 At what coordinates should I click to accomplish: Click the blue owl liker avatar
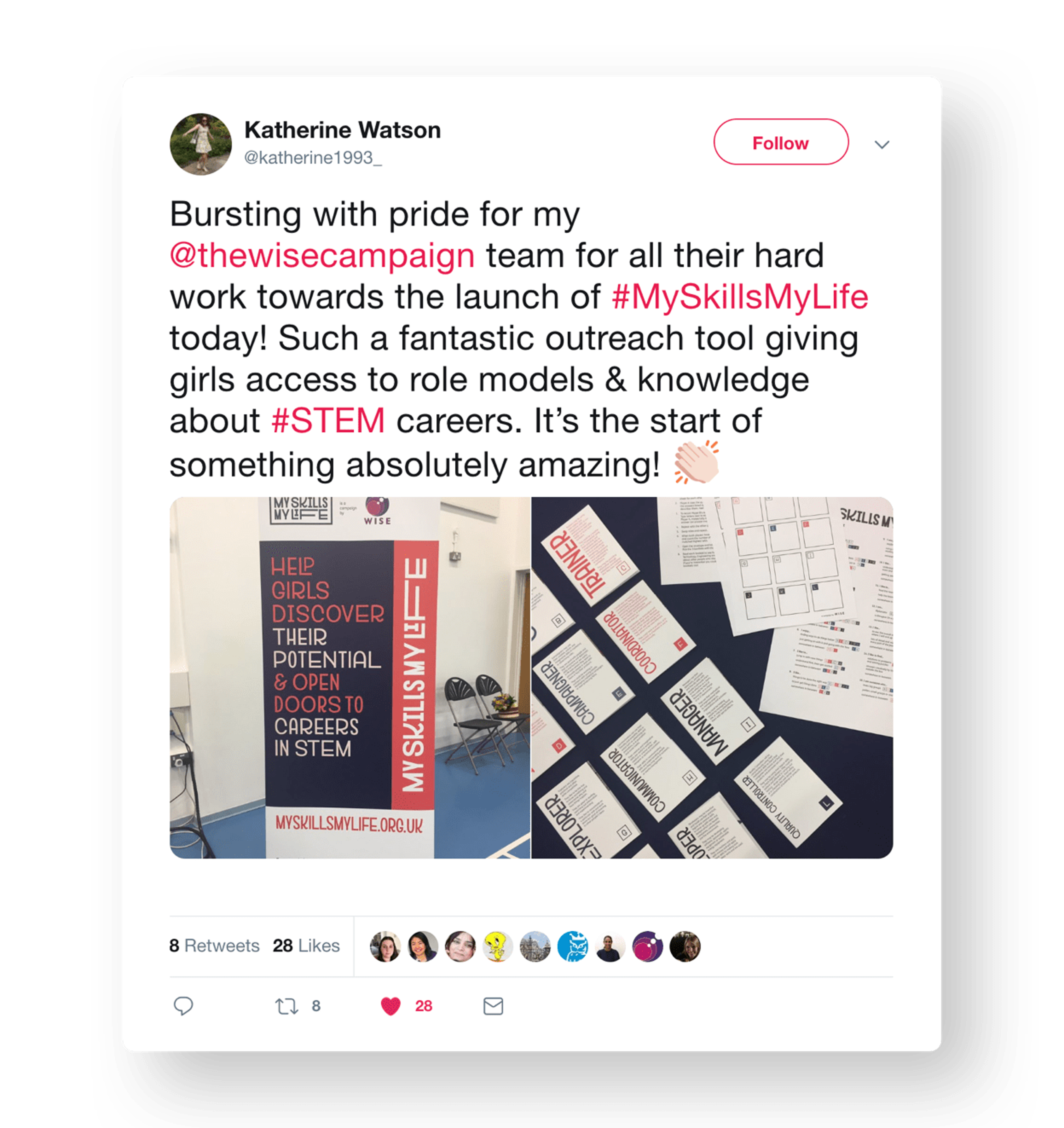[x=573, y=946]
